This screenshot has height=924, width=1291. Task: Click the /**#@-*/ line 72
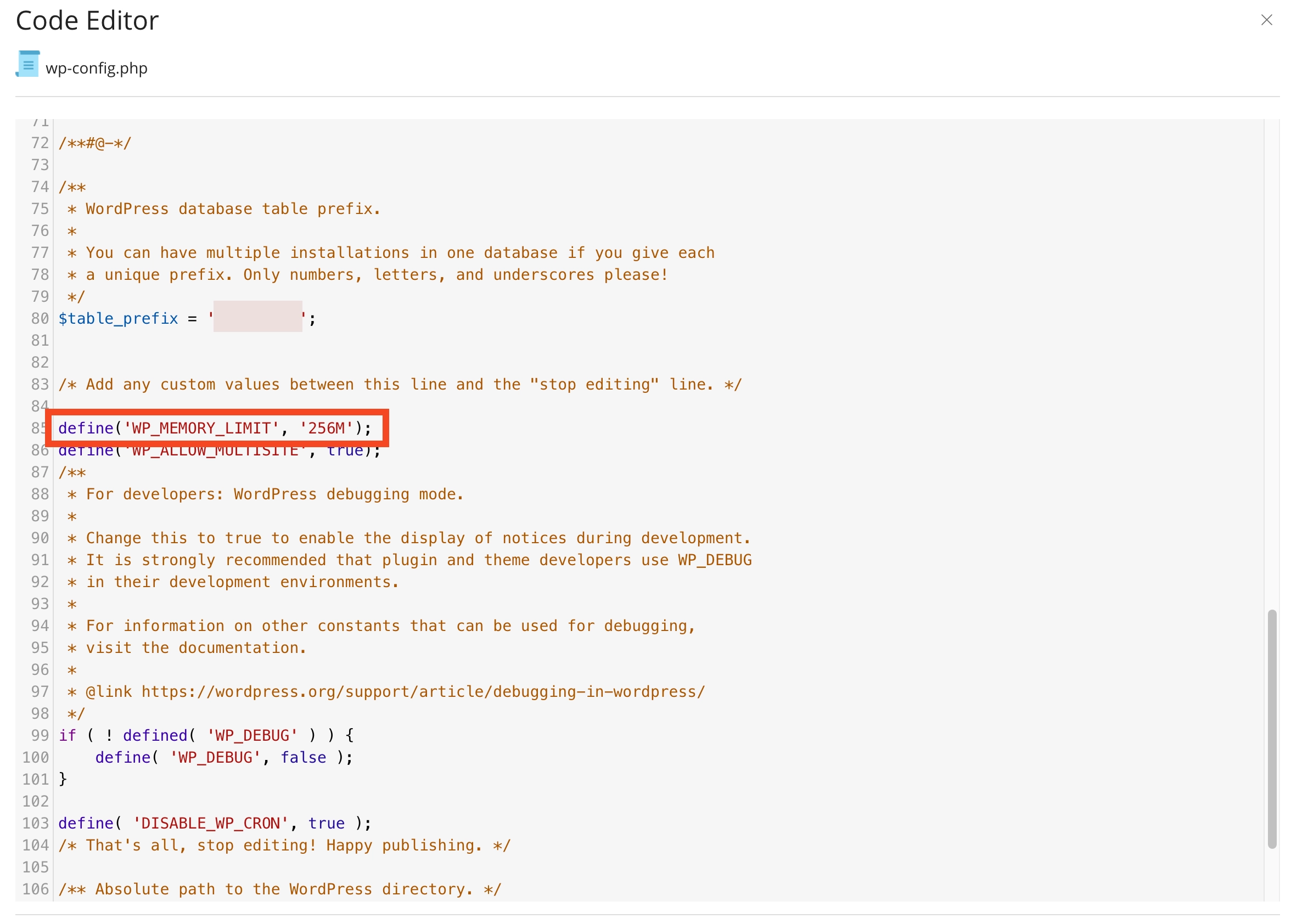click(x=94, y=143)
